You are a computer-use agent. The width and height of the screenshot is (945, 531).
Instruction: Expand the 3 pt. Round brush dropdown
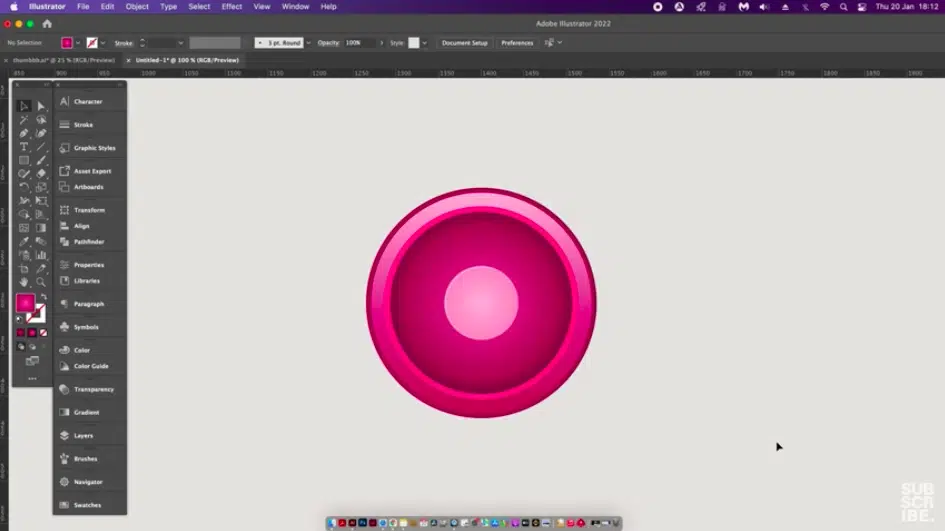pyautogui.click(x=309, y=43)
